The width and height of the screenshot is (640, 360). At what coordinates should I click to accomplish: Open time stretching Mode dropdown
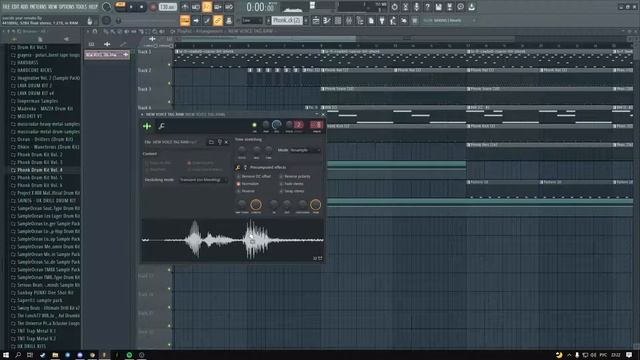tap(304, 150)
